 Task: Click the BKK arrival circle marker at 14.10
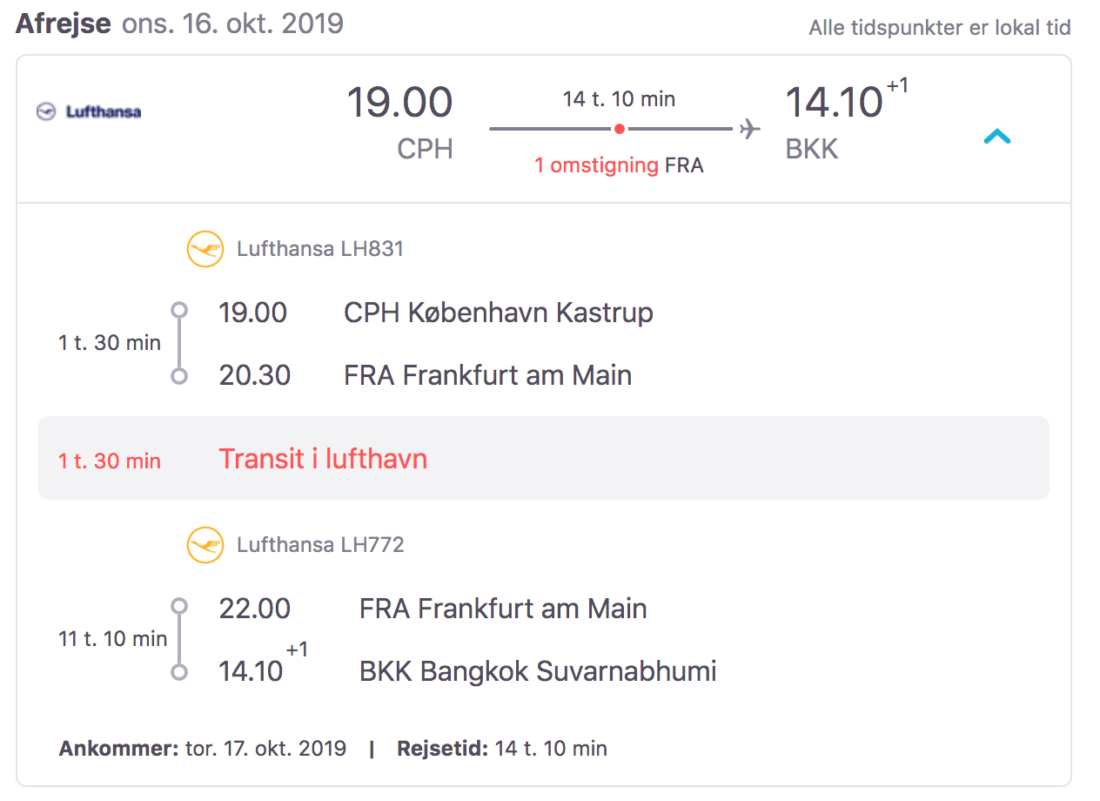pyautogui.click(x=180, y=672)
